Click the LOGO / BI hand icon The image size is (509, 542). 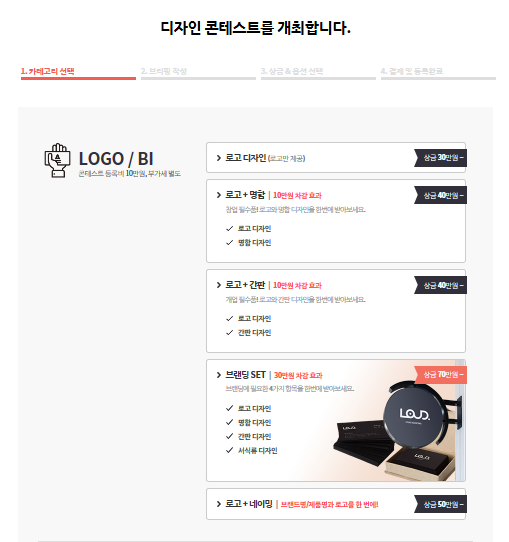57,160
